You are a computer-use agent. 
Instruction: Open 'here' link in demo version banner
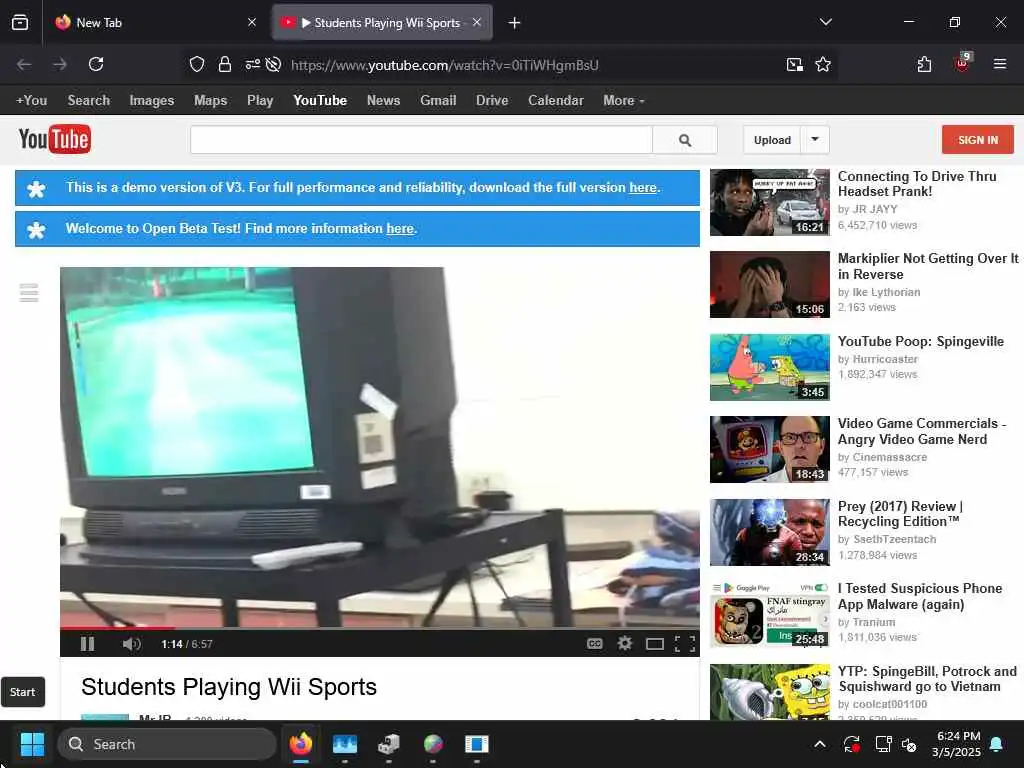click(x=643, y=187)
